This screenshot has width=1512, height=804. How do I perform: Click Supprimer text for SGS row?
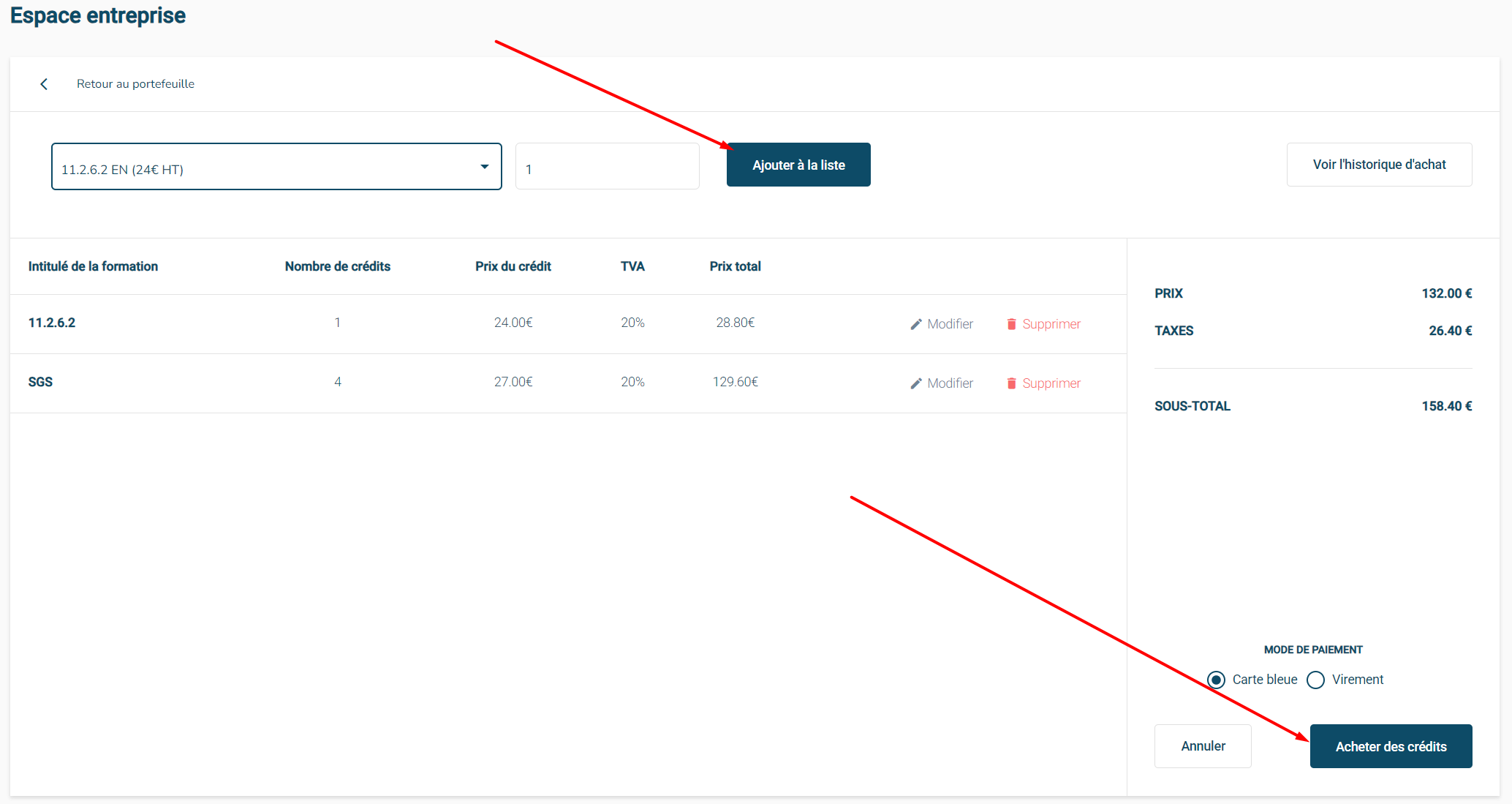coord(1051,383)
